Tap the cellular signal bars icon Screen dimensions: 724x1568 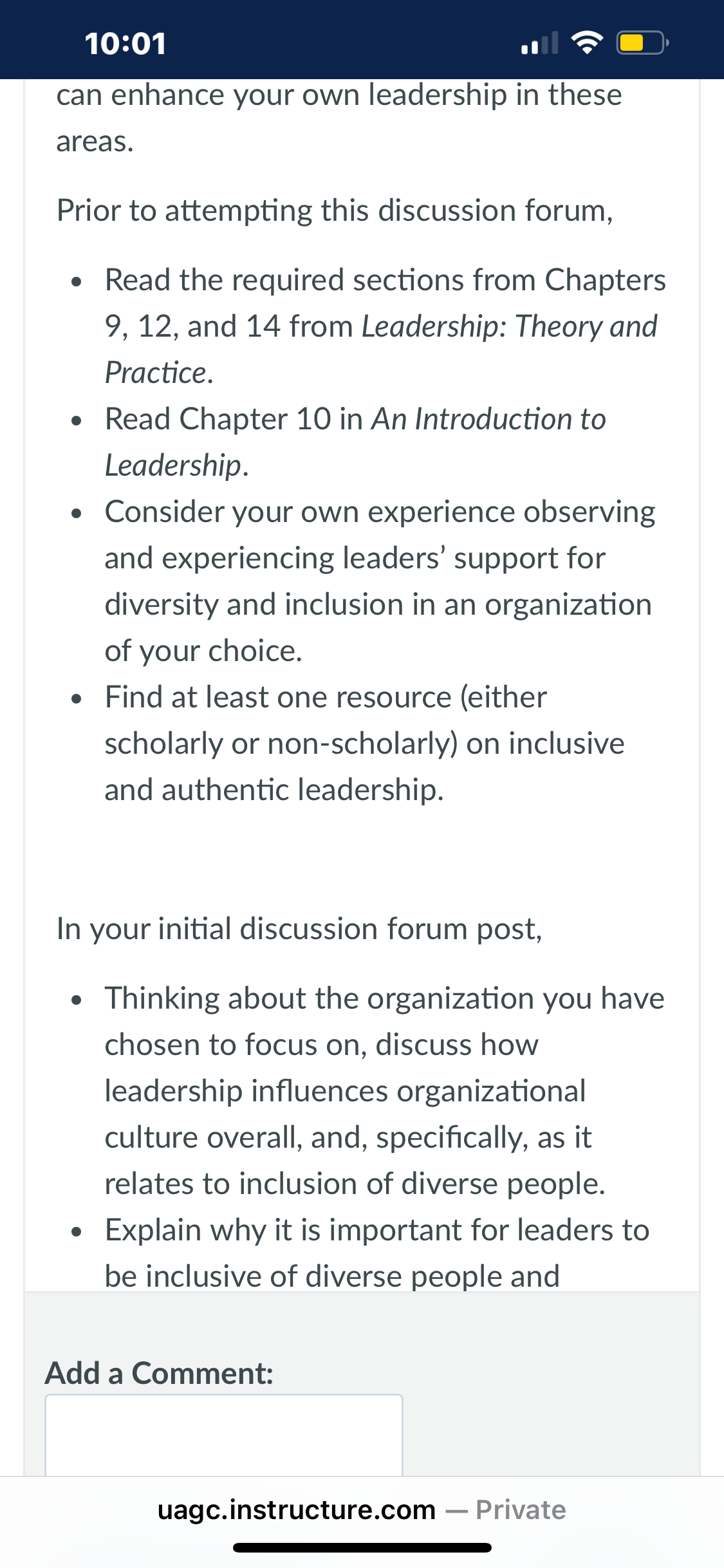(x=539, y=43)
